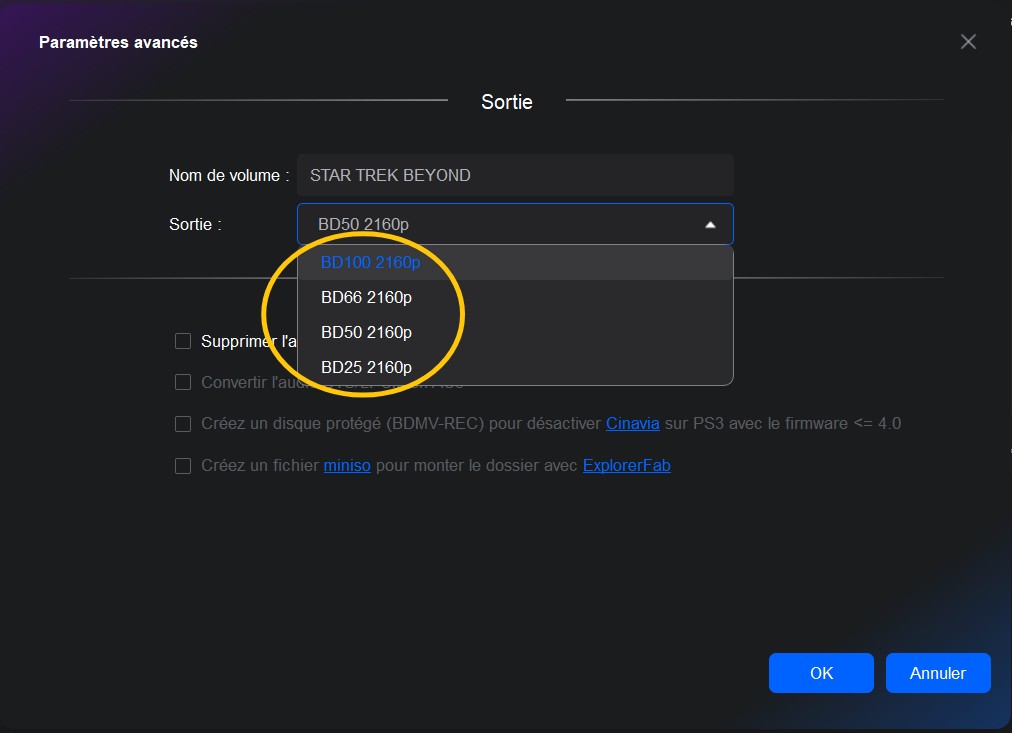Open the ExplorerFab link
Screen dimensions: 1012x733
[x=626, y=465]
